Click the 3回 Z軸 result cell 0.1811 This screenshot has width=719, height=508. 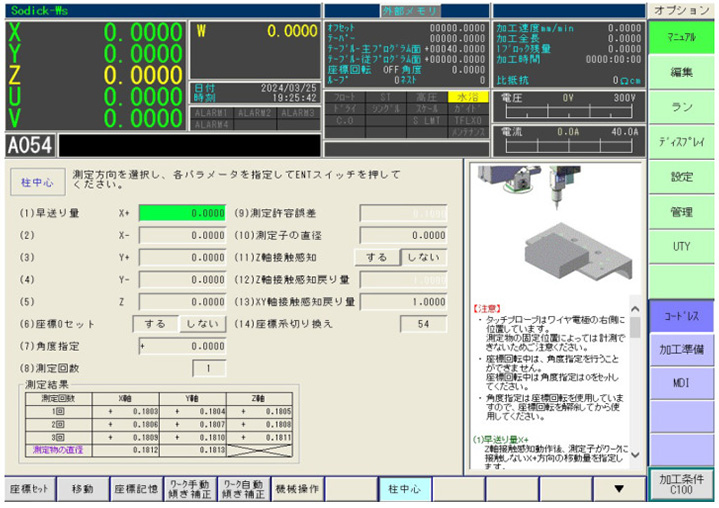259,437
